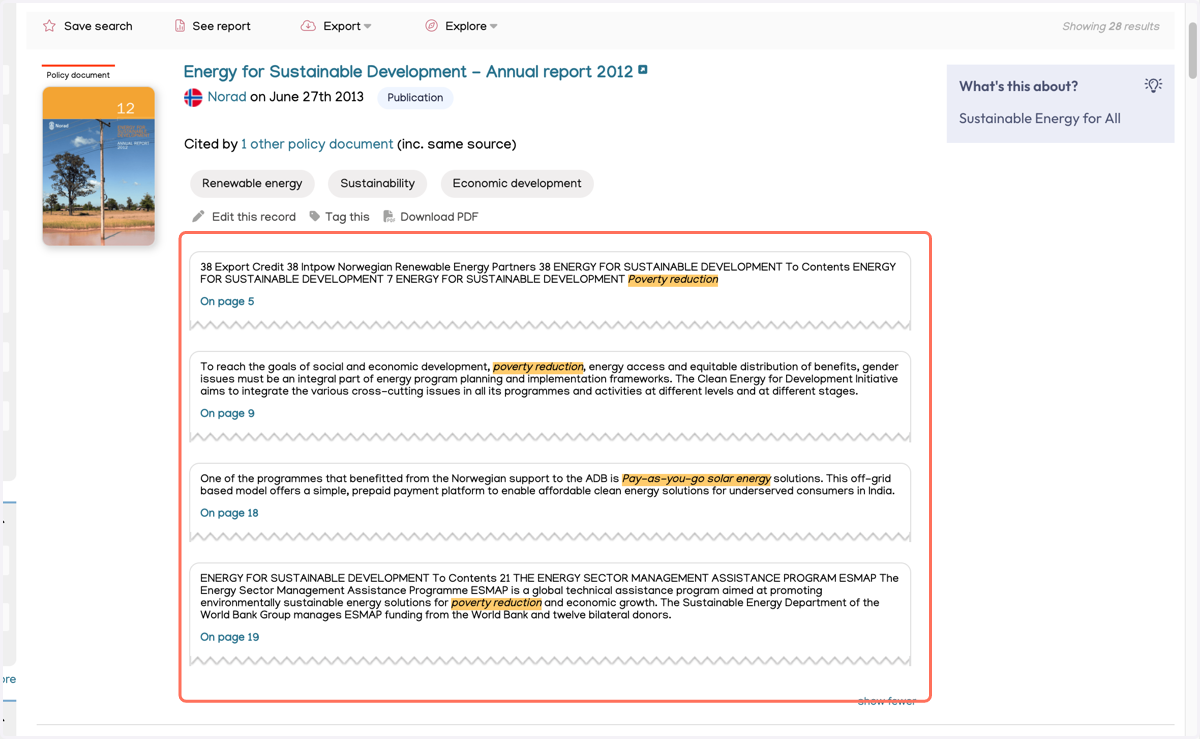Click the Norway flag icon
This screenshot has height=739, width=1200.
coord(193,98)
